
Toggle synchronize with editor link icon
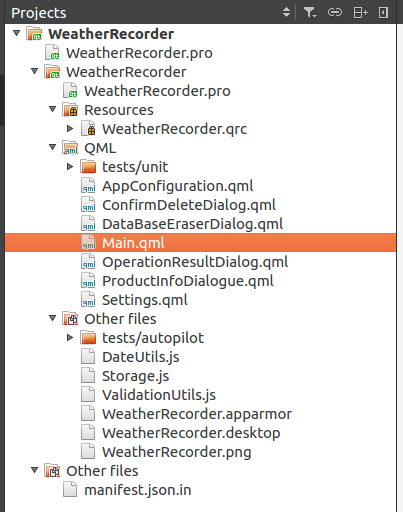coord(335,12)
